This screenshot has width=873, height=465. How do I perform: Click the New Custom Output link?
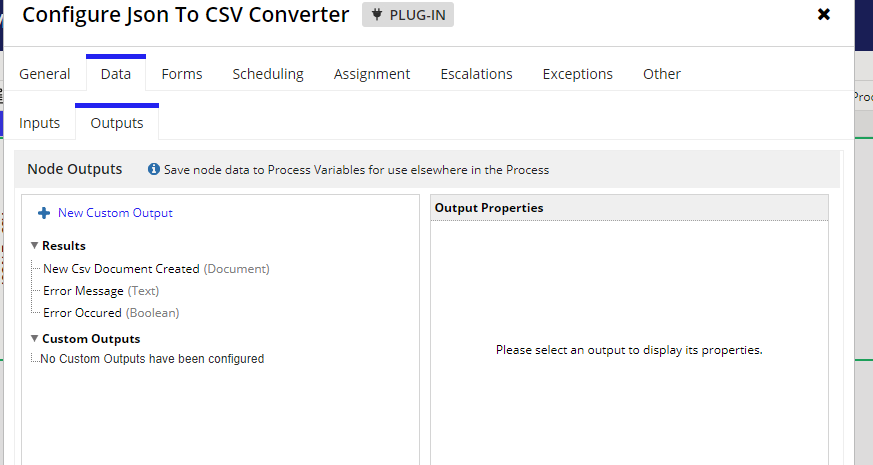point(115,213)
